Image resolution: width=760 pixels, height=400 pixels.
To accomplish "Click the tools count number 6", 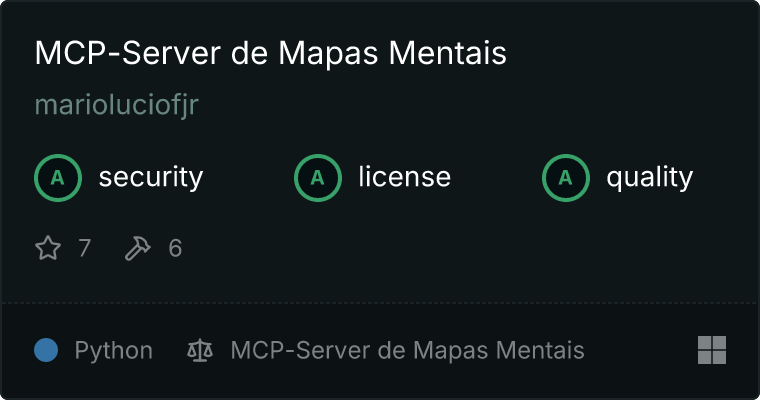I will pyautogui.click(x=175, y=248).
